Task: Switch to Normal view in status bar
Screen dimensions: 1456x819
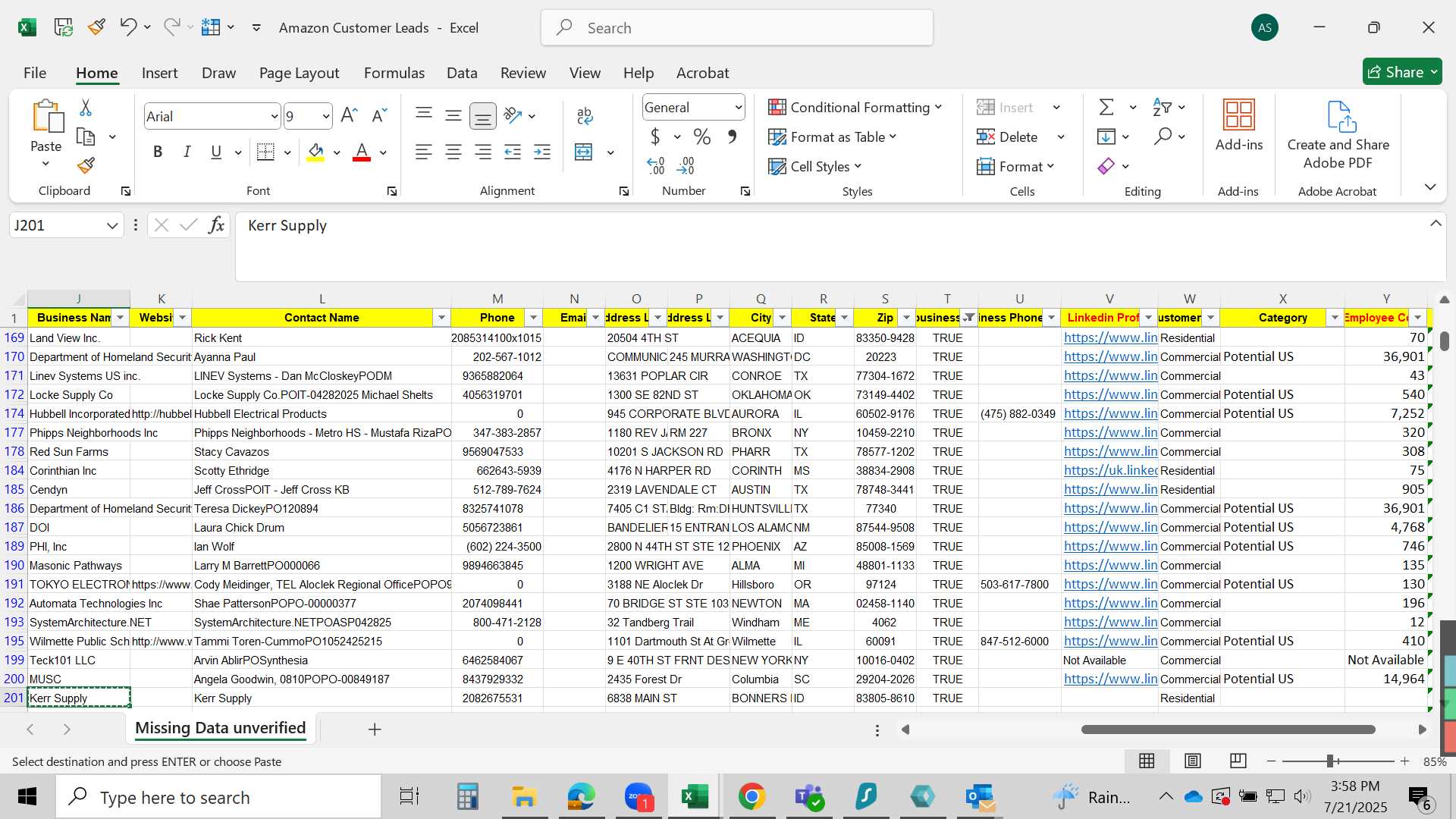Action: point(1147,761)
